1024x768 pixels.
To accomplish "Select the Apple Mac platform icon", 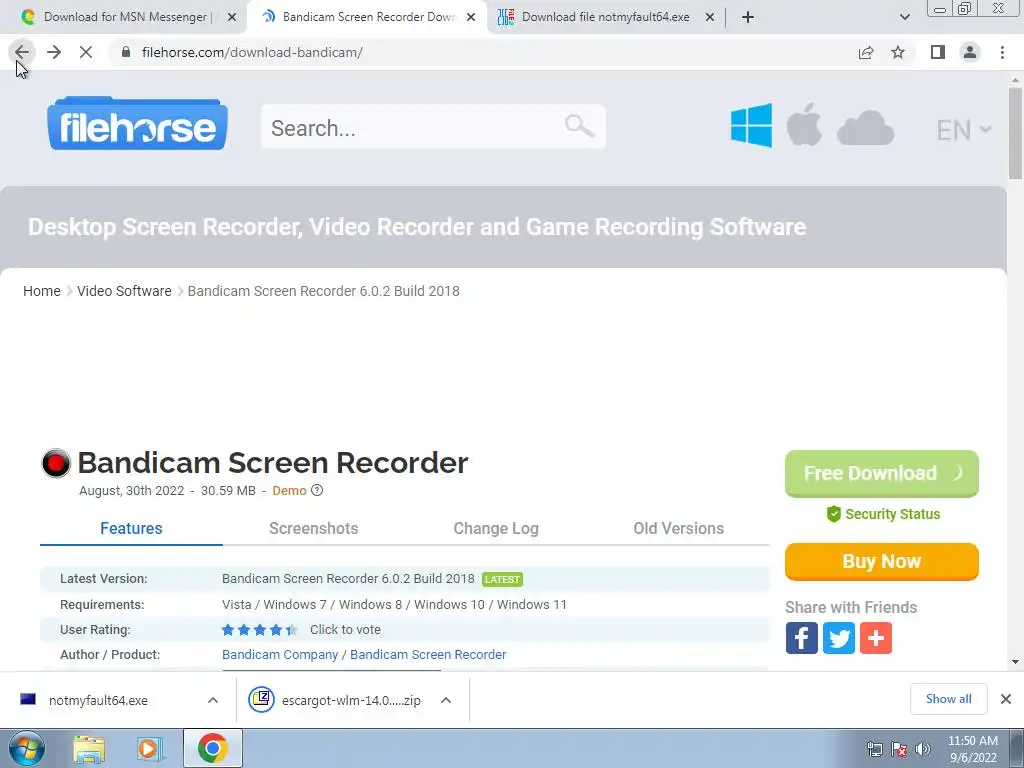I will pos(804,124).
